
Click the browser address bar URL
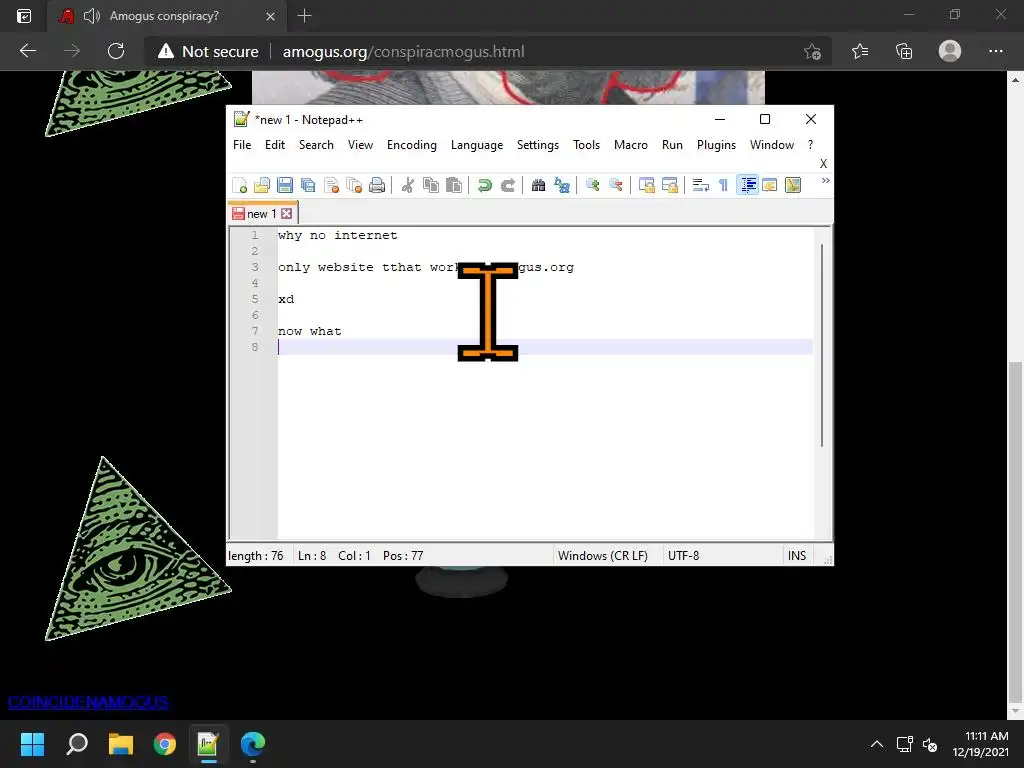pyautogui.click(x=404, y=52)
